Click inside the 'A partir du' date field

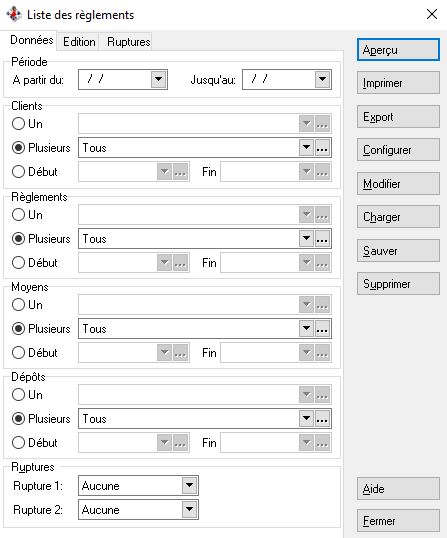click(115, 80)
